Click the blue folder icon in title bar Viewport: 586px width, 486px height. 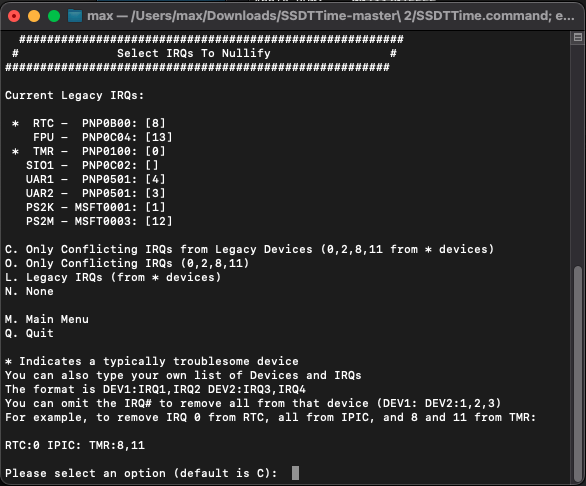point(75,16)
